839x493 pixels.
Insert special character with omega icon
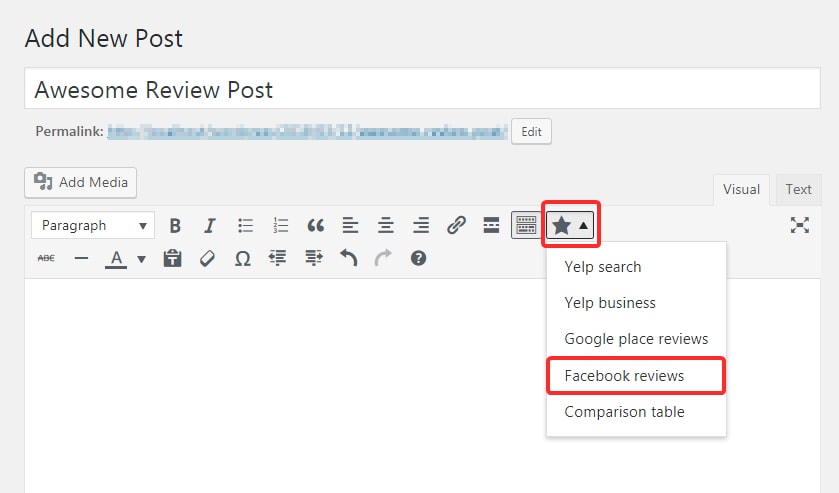coord(242,259)
